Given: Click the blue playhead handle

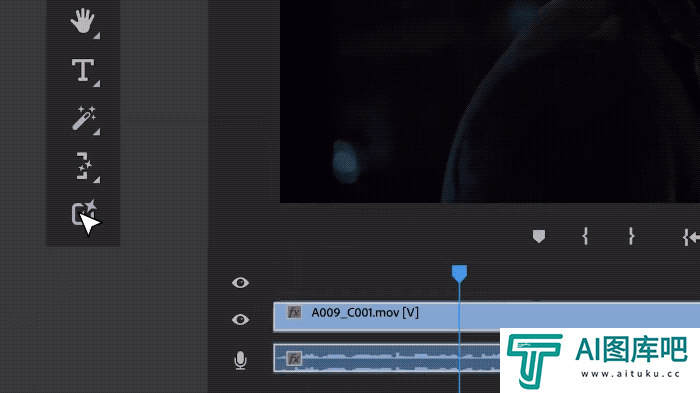Looking at the screenshot, I should [x=459, y=273].
